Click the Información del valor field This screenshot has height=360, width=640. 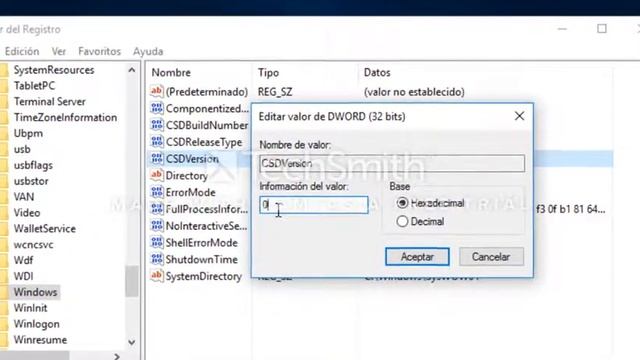313,204
